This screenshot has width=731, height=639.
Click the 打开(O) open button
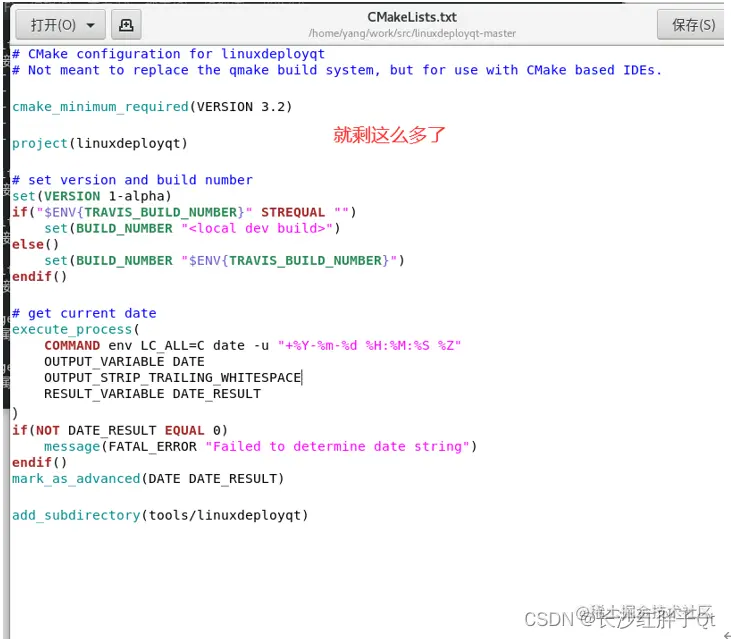[61, 24]
